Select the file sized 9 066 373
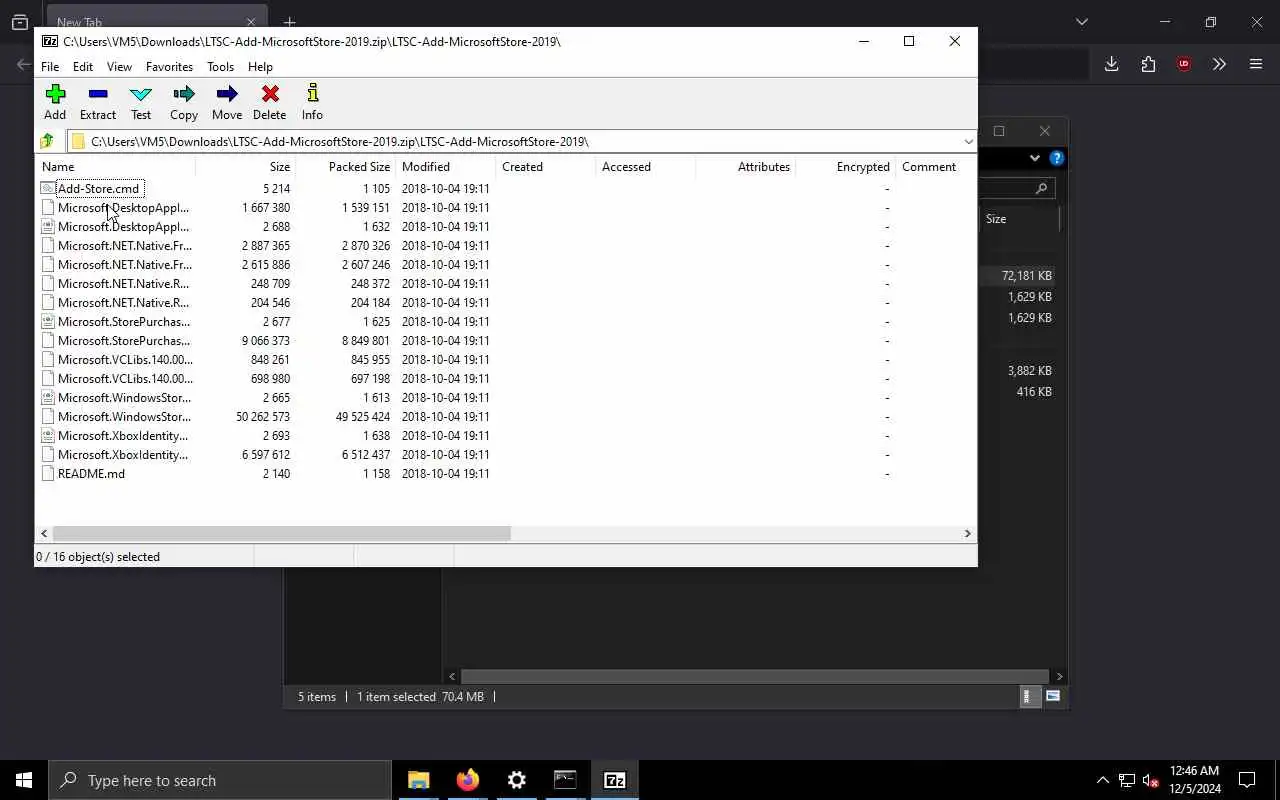This screenshot has height=800, width=1280. pyautogui.click(x=123, y=340)
